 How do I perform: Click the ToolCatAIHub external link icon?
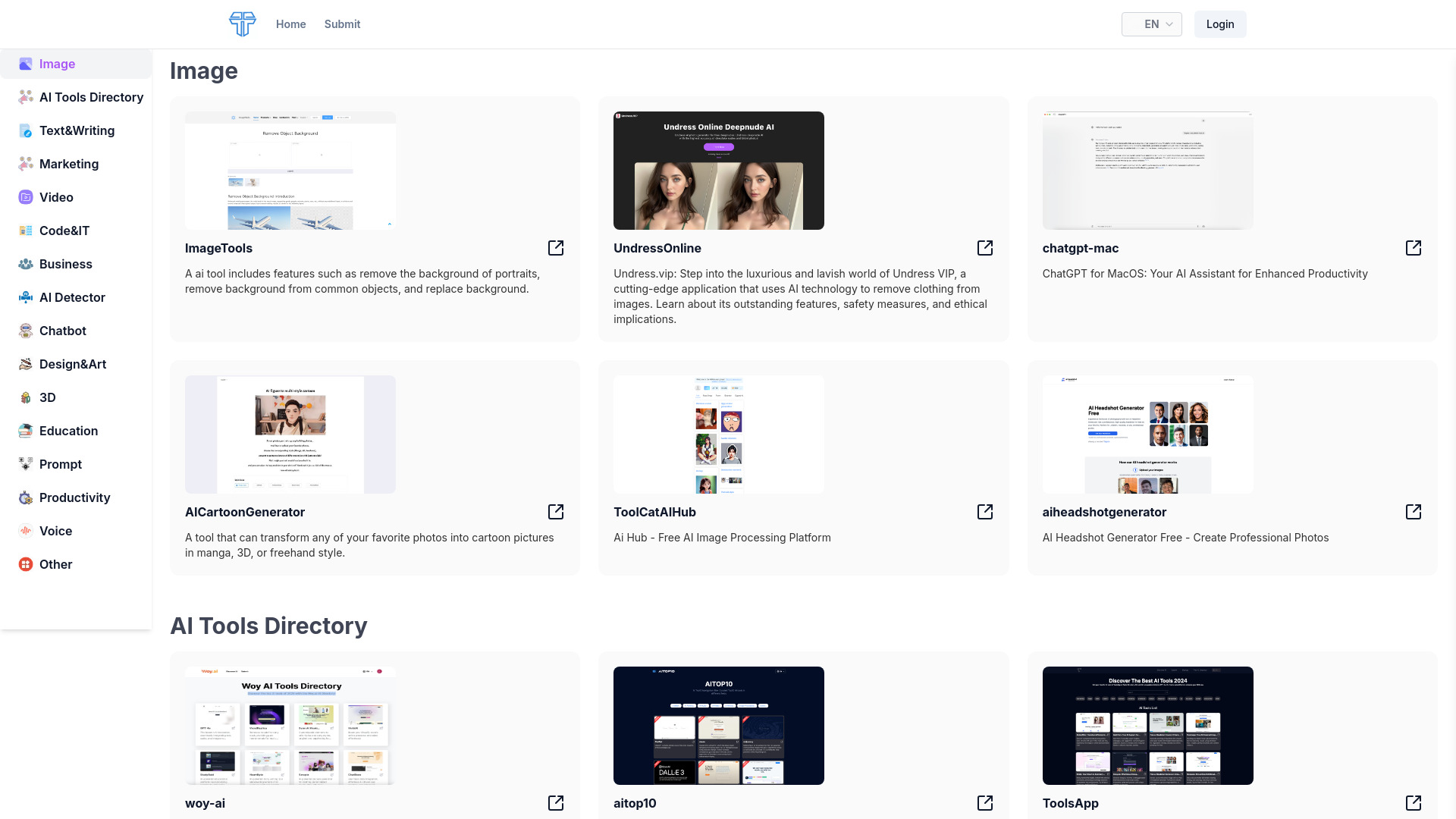coord(984,512)
